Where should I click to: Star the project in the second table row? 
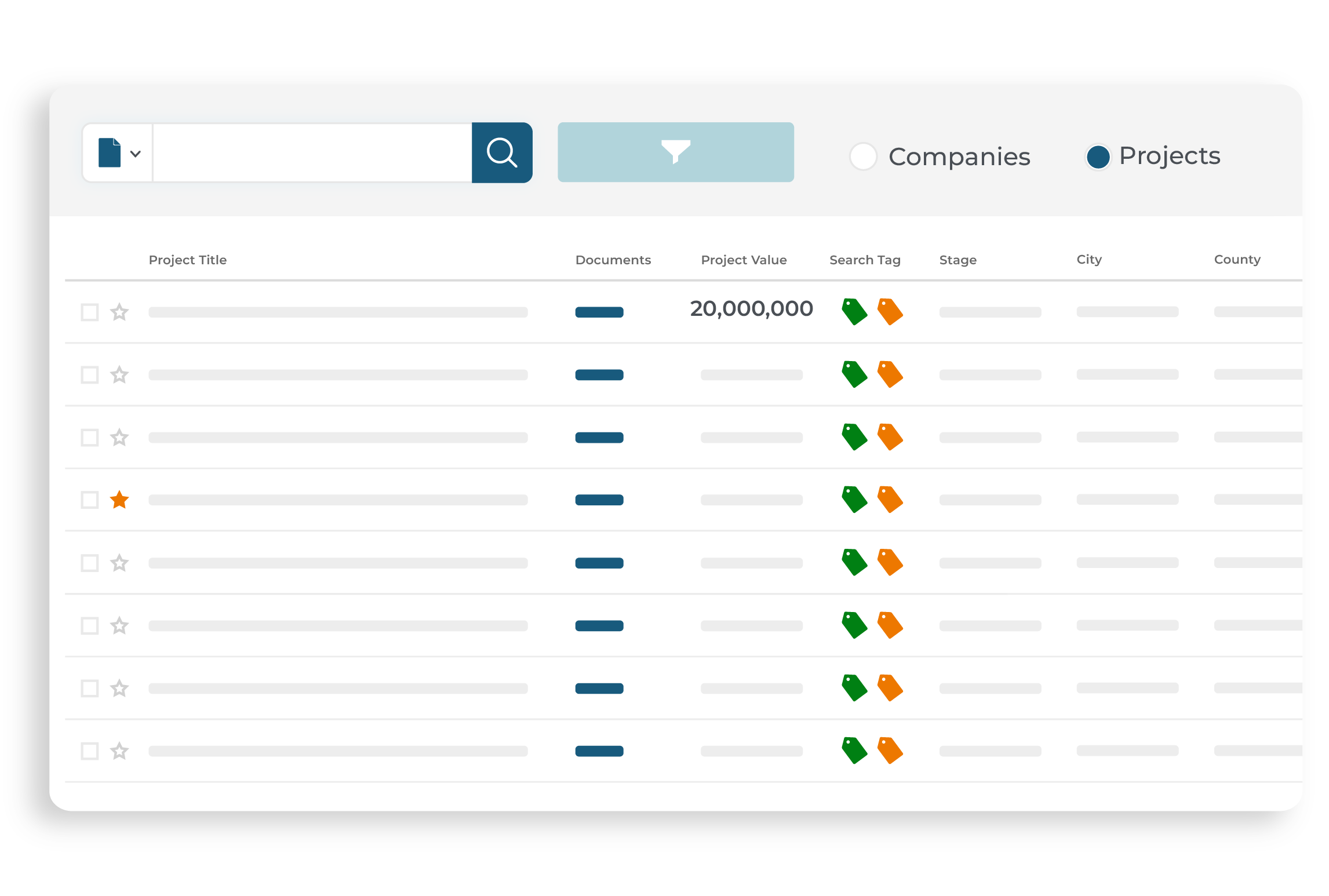coord(119,375)
